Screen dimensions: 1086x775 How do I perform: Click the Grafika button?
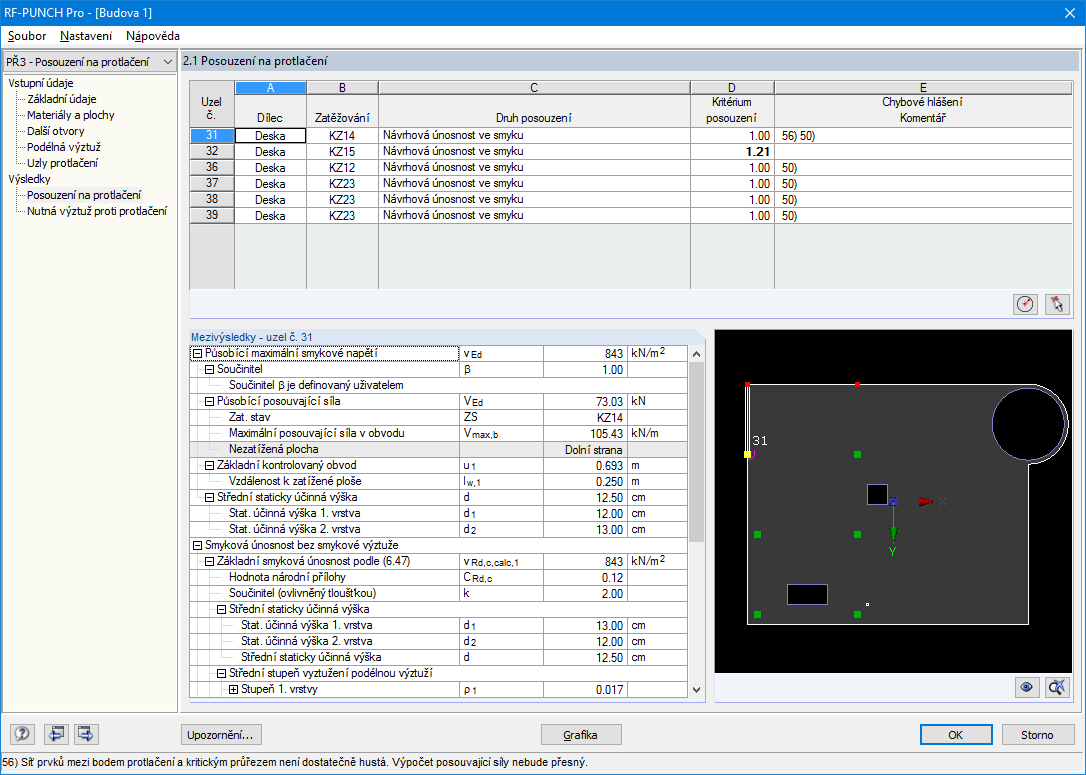(580, 735)
